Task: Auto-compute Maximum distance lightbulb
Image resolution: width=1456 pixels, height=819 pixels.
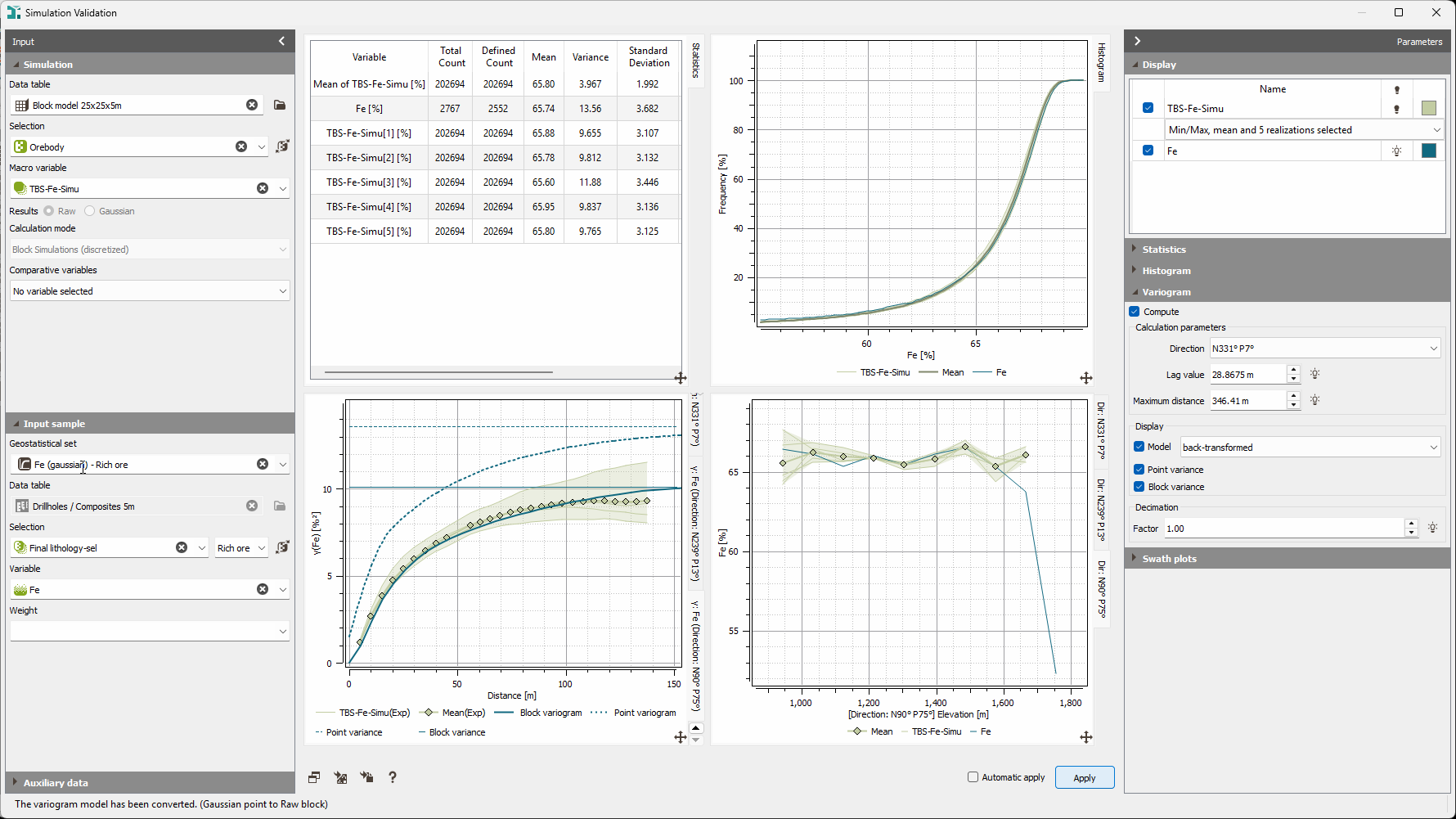Action: point(1315,400)
